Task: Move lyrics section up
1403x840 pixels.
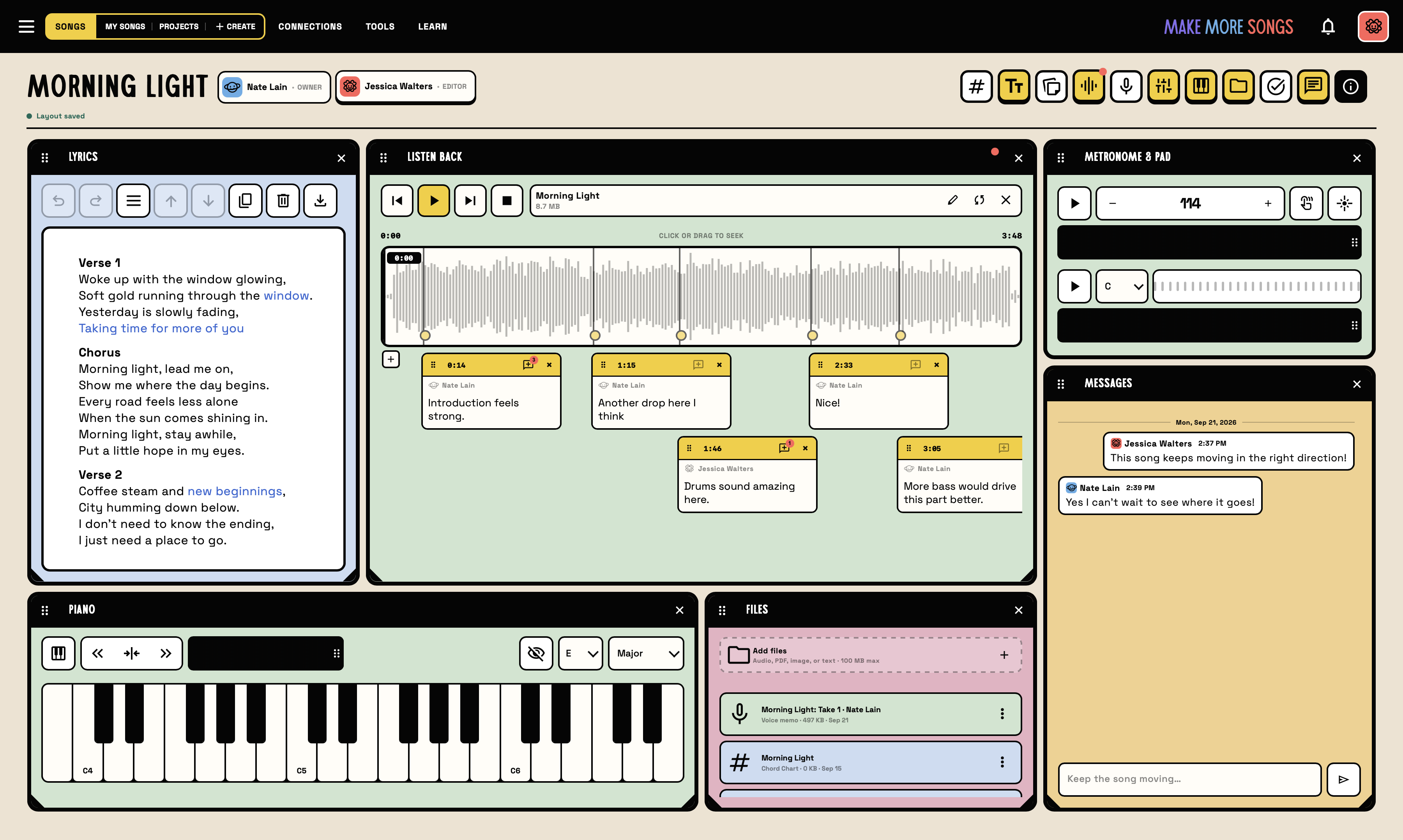Action: (x=170, y=200)
